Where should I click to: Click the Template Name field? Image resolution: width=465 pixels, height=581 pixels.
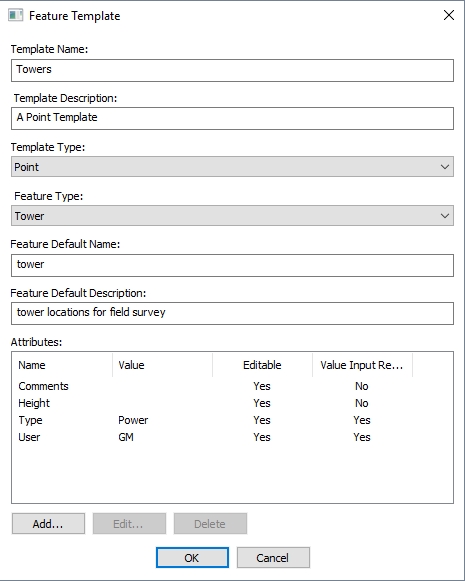click(x=232, y=70)
